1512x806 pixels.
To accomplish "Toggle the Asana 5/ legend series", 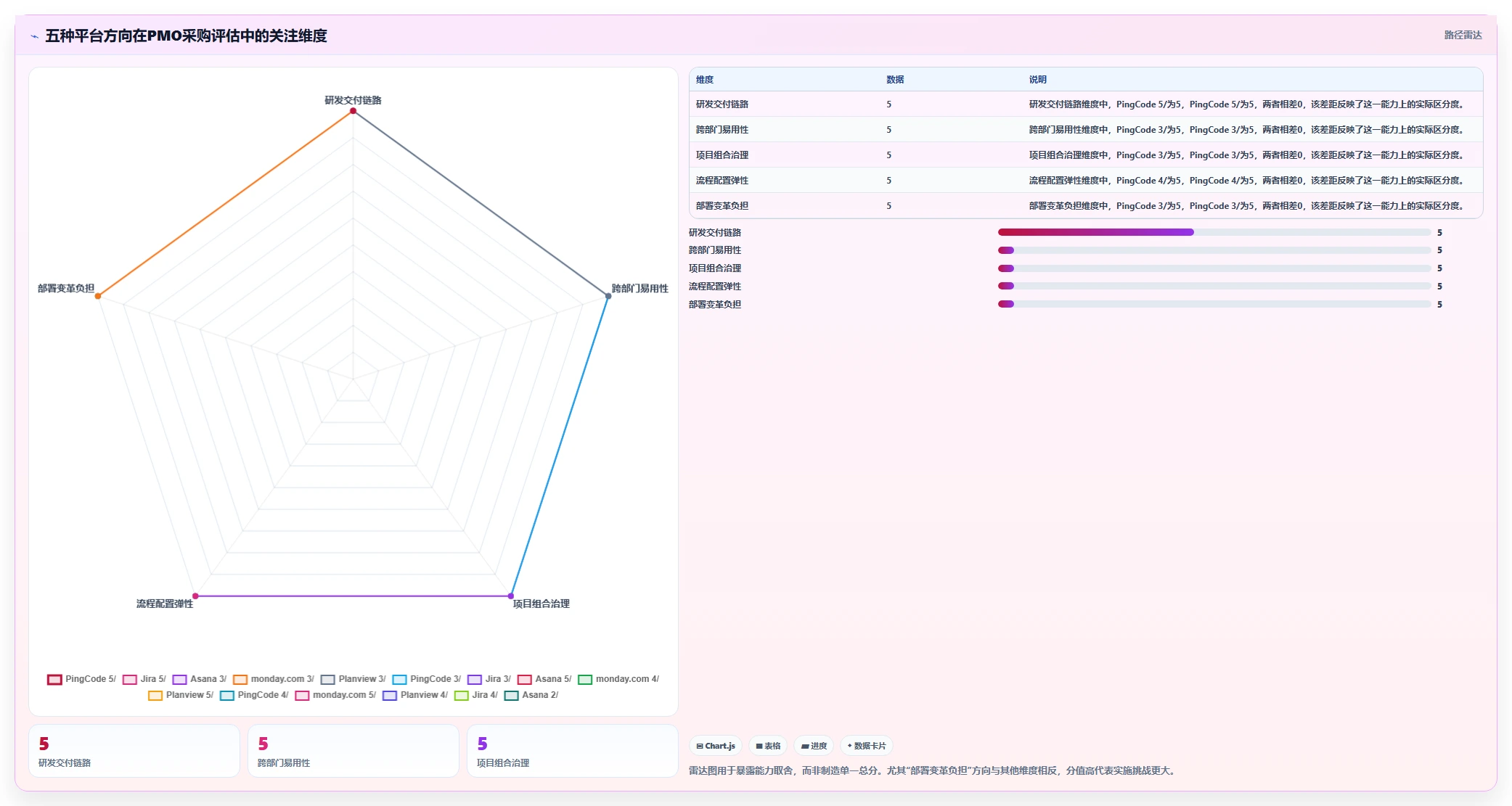I will (x=544, y=679).
